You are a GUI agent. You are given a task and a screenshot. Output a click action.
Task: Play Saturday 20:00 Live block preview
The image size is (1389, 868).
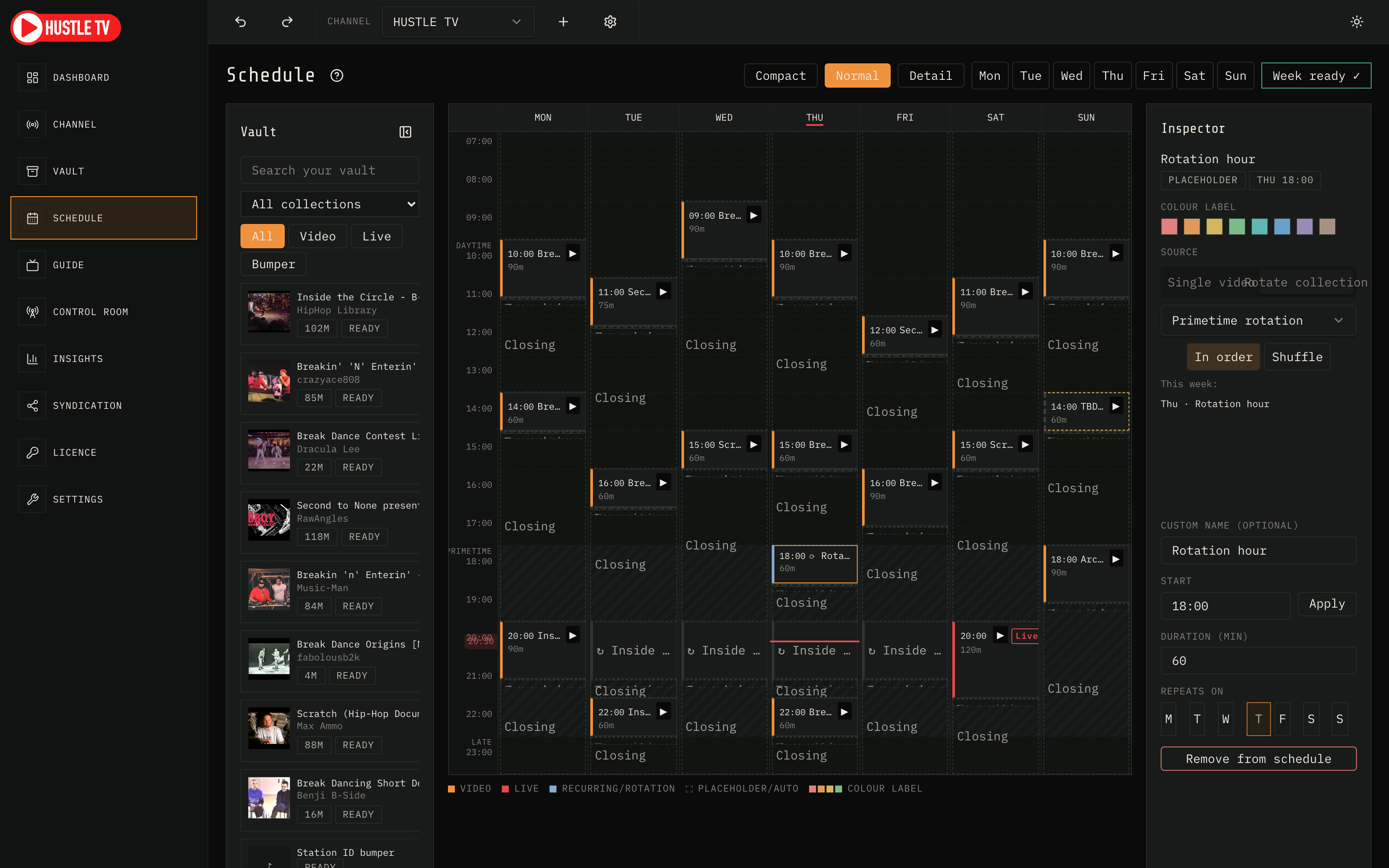(1000, 635)
